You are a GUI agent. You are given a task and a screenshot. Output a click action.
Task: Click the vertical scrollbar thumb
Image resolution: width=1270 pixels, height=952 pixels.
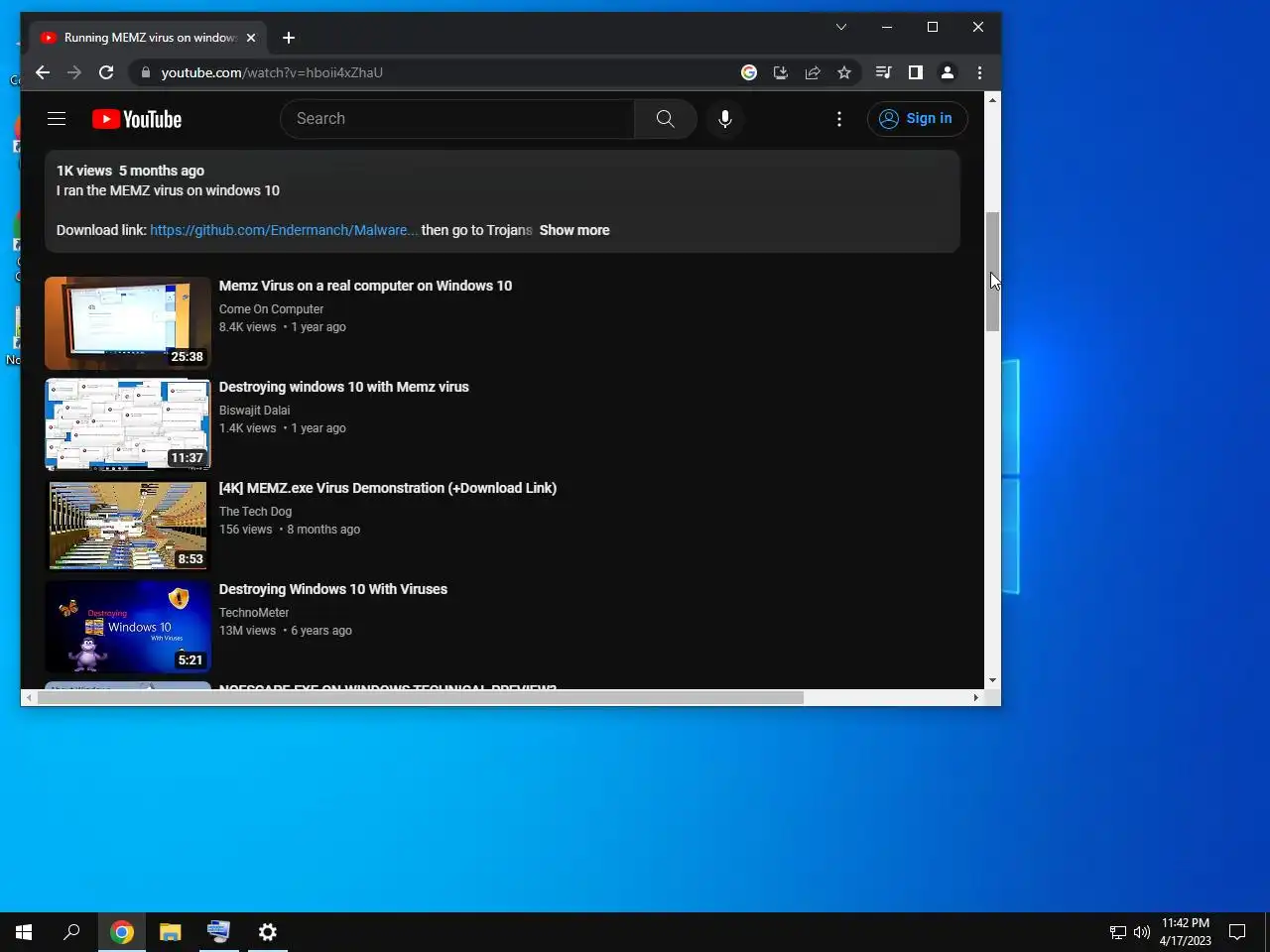pos(992,272)
